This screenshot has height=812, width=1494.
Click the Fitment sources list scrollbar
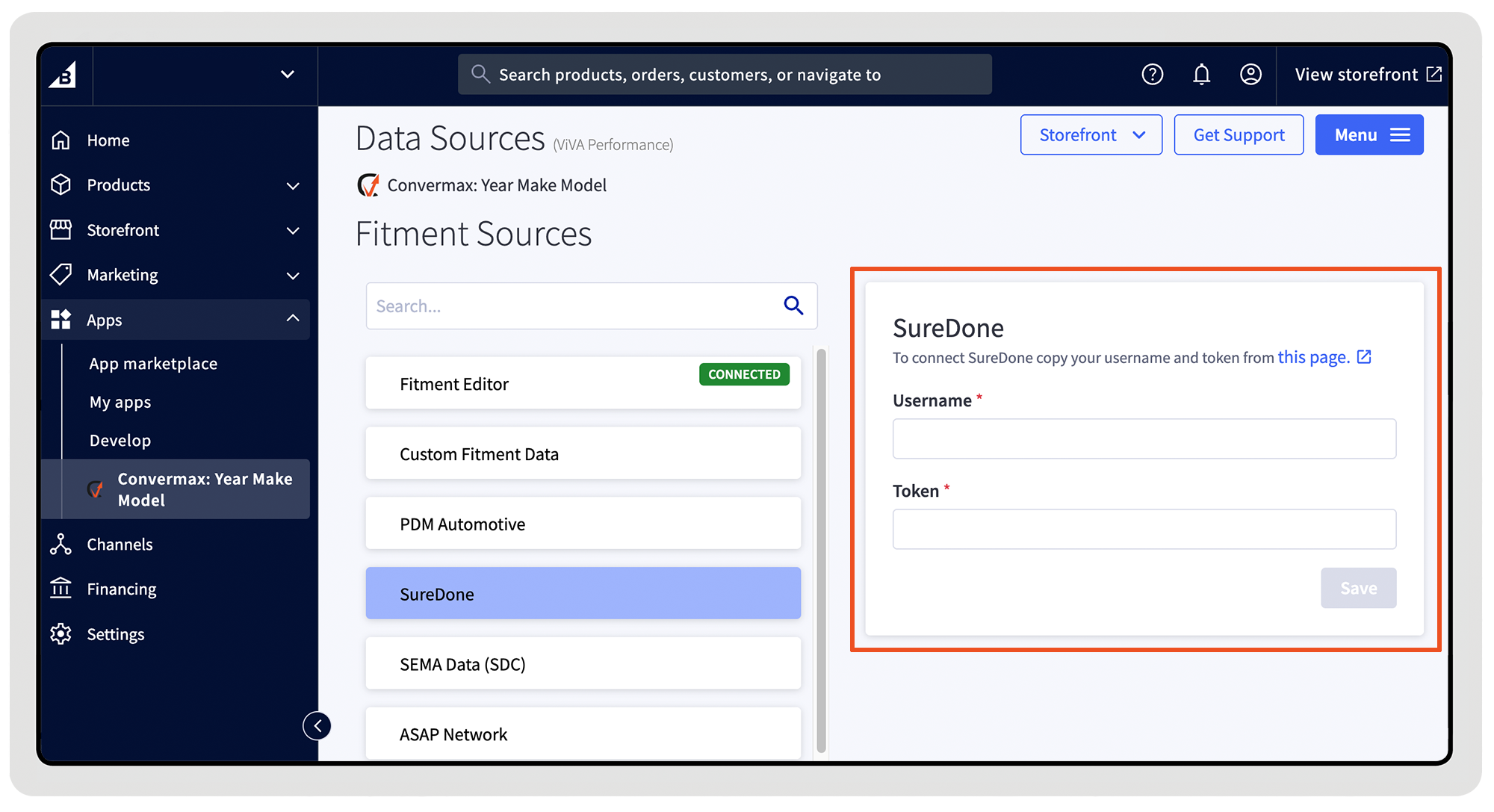tap(821, 551)
